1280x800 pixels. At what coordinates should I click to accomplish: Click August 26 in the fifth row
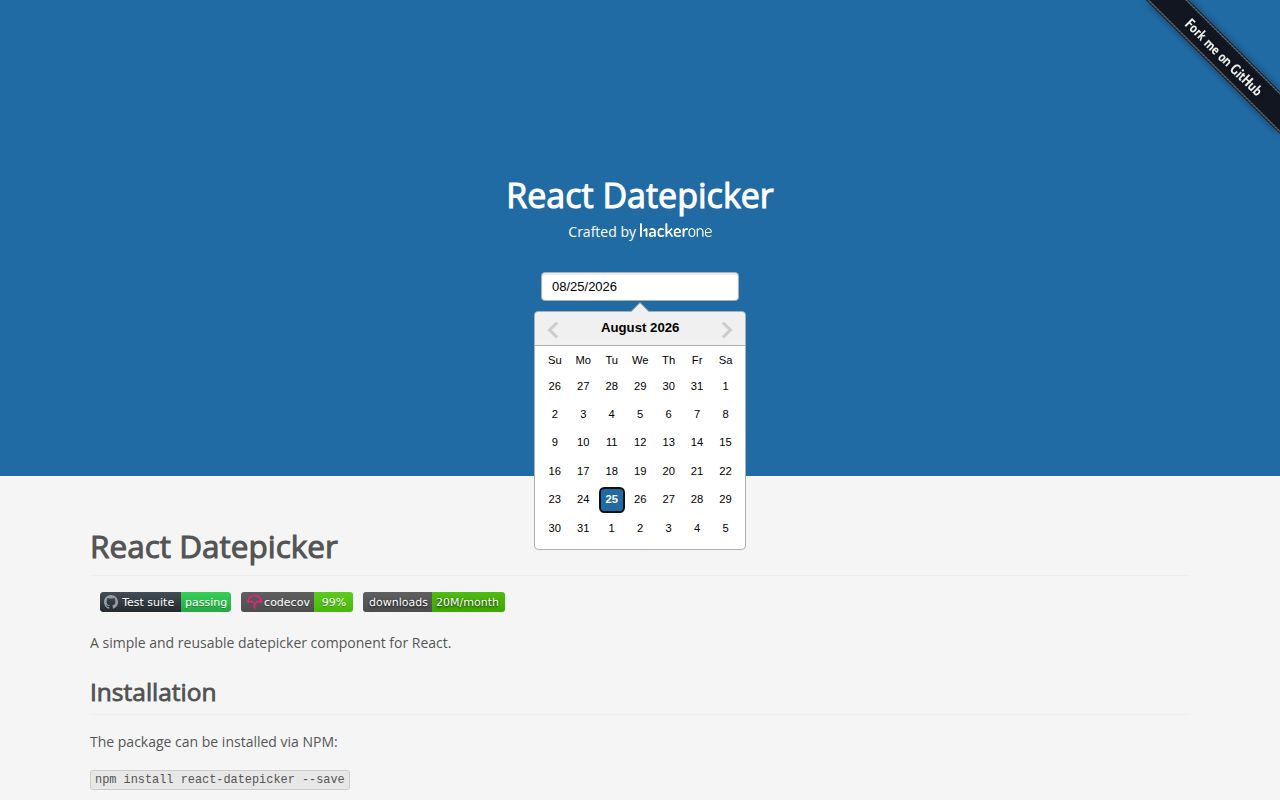640,499
